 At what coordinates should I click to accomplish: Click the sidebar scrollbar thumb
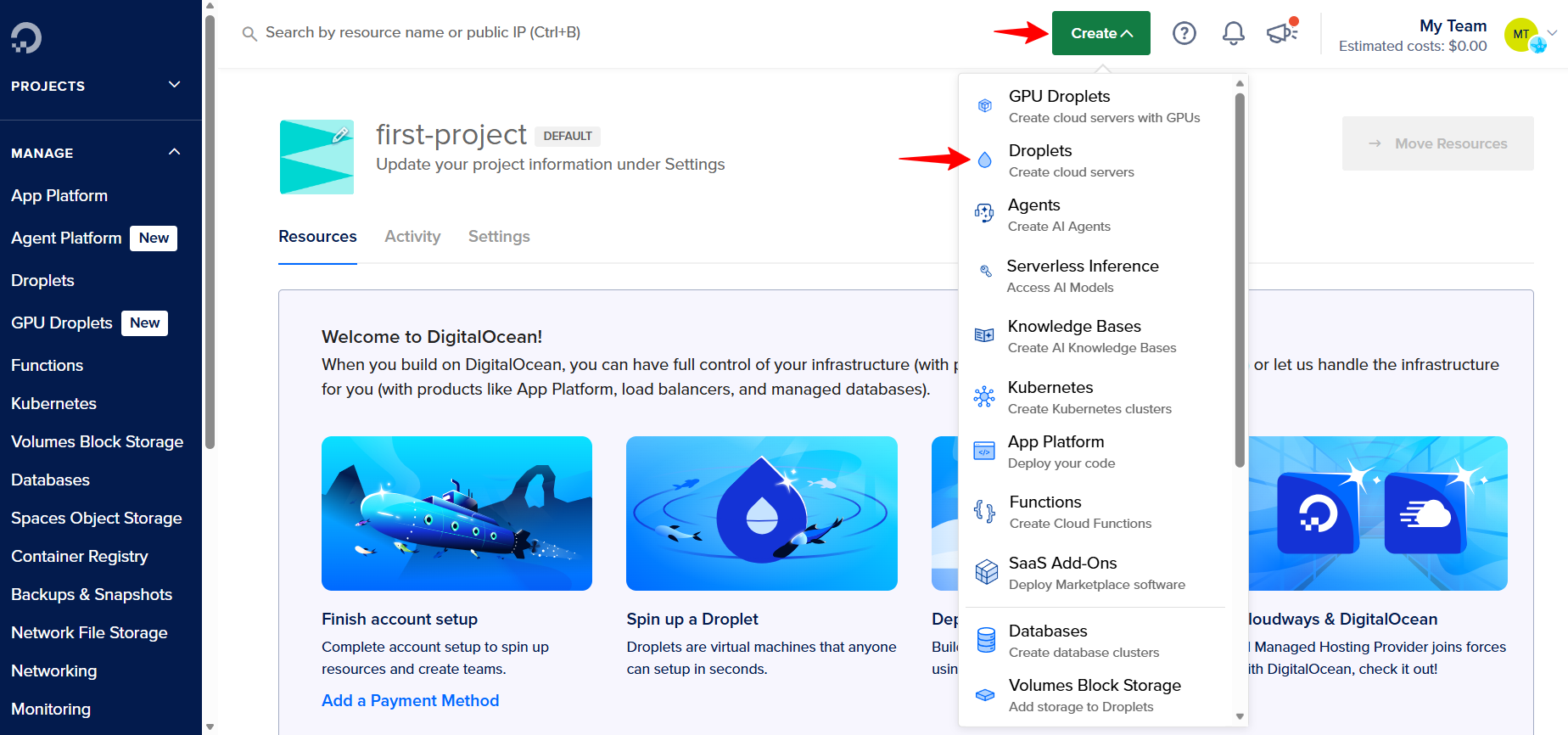tap(210, 231)
